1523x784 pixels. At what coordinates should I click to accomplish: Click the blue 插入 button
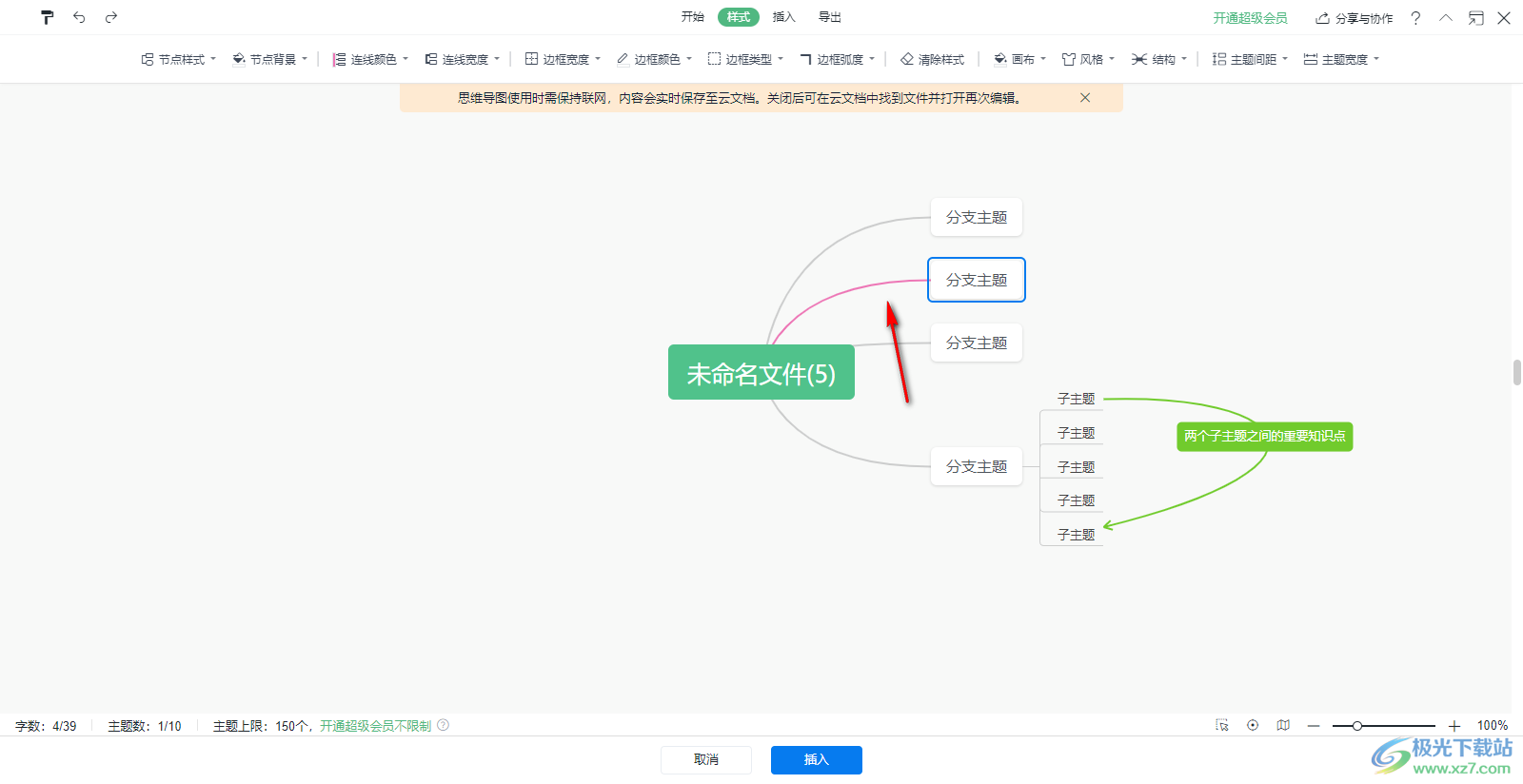point(817,759)
